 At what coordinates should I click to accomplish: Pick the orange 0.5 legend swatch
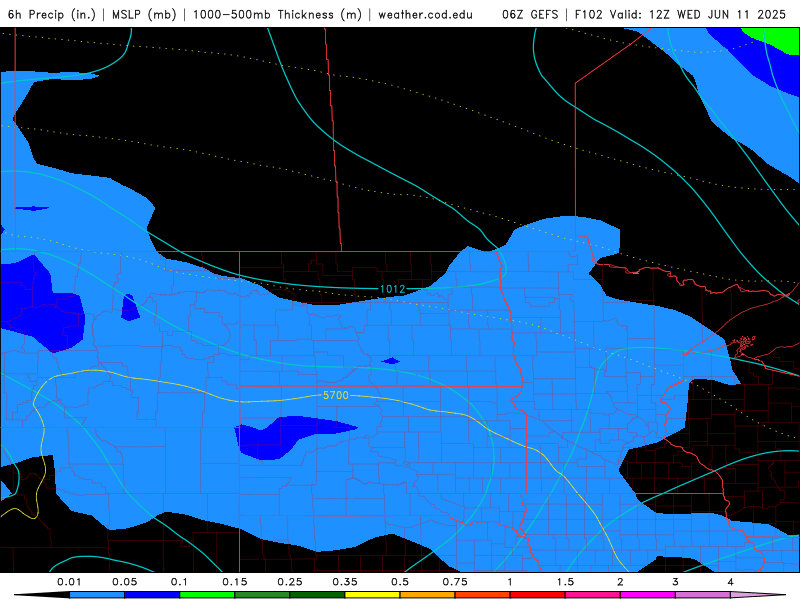pyautogui.click(x=428, y=595)
